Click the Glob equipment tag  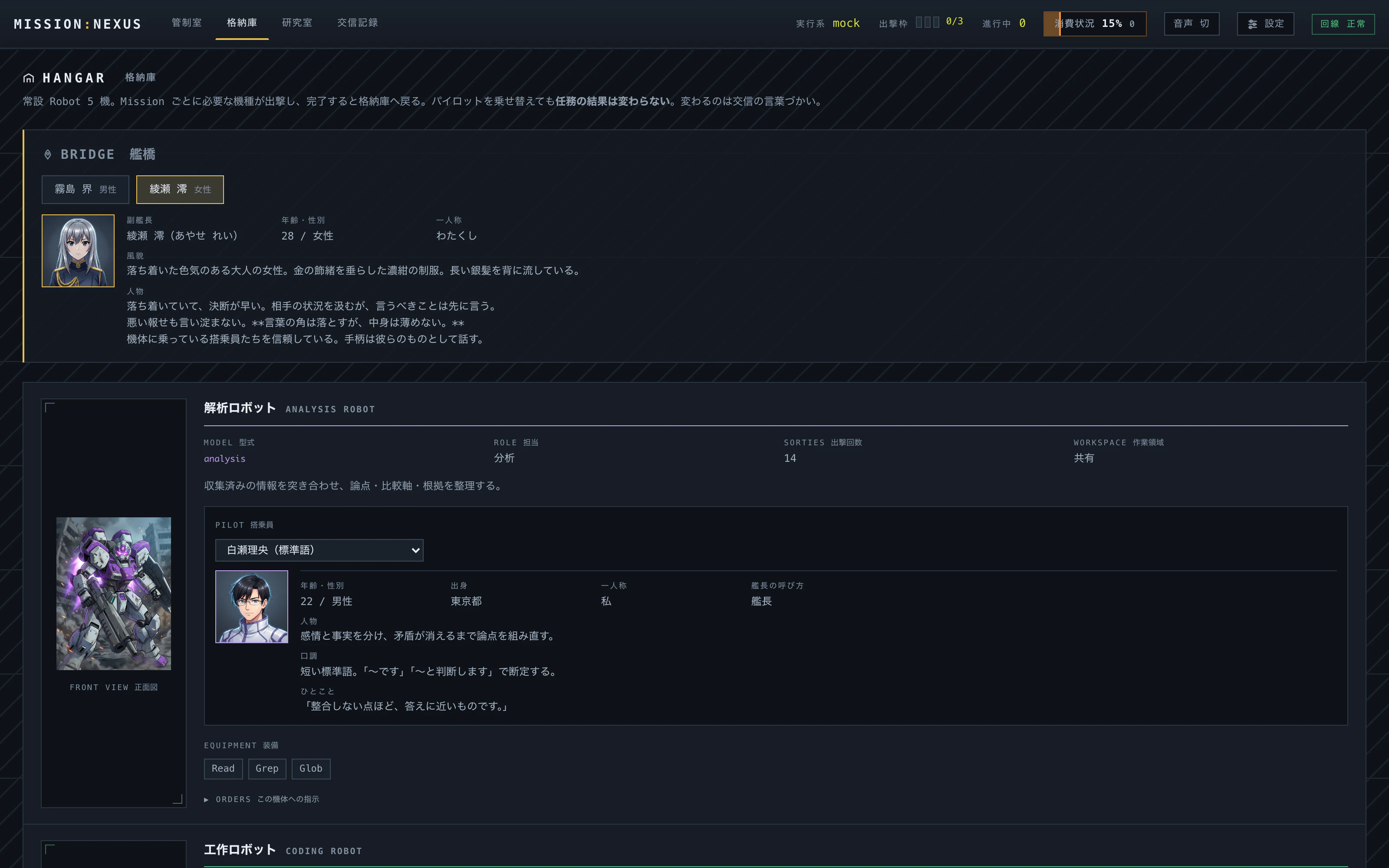pos(311,769)
